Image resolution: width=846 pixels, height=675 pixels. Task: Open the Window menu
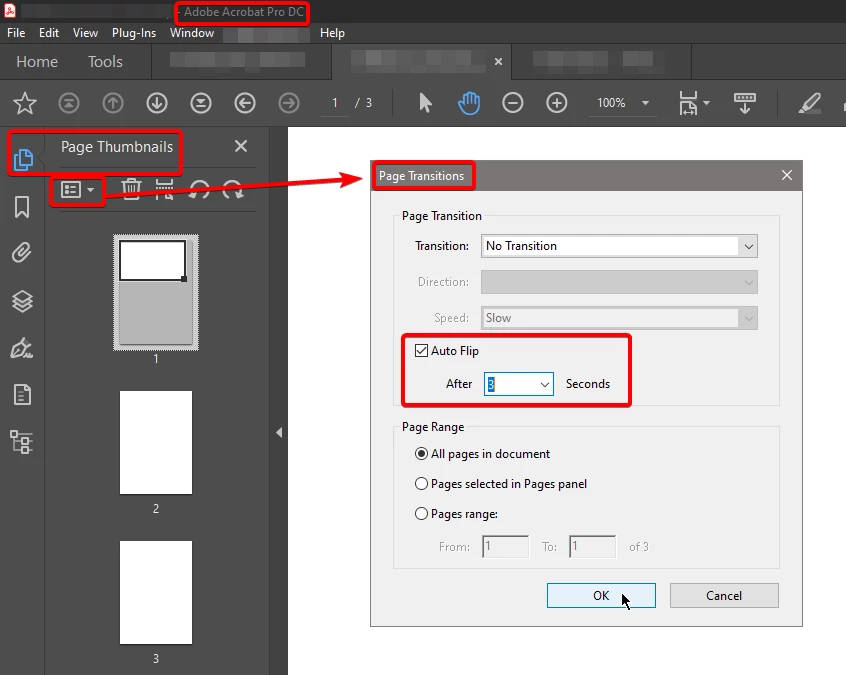(x=192, y=33)
